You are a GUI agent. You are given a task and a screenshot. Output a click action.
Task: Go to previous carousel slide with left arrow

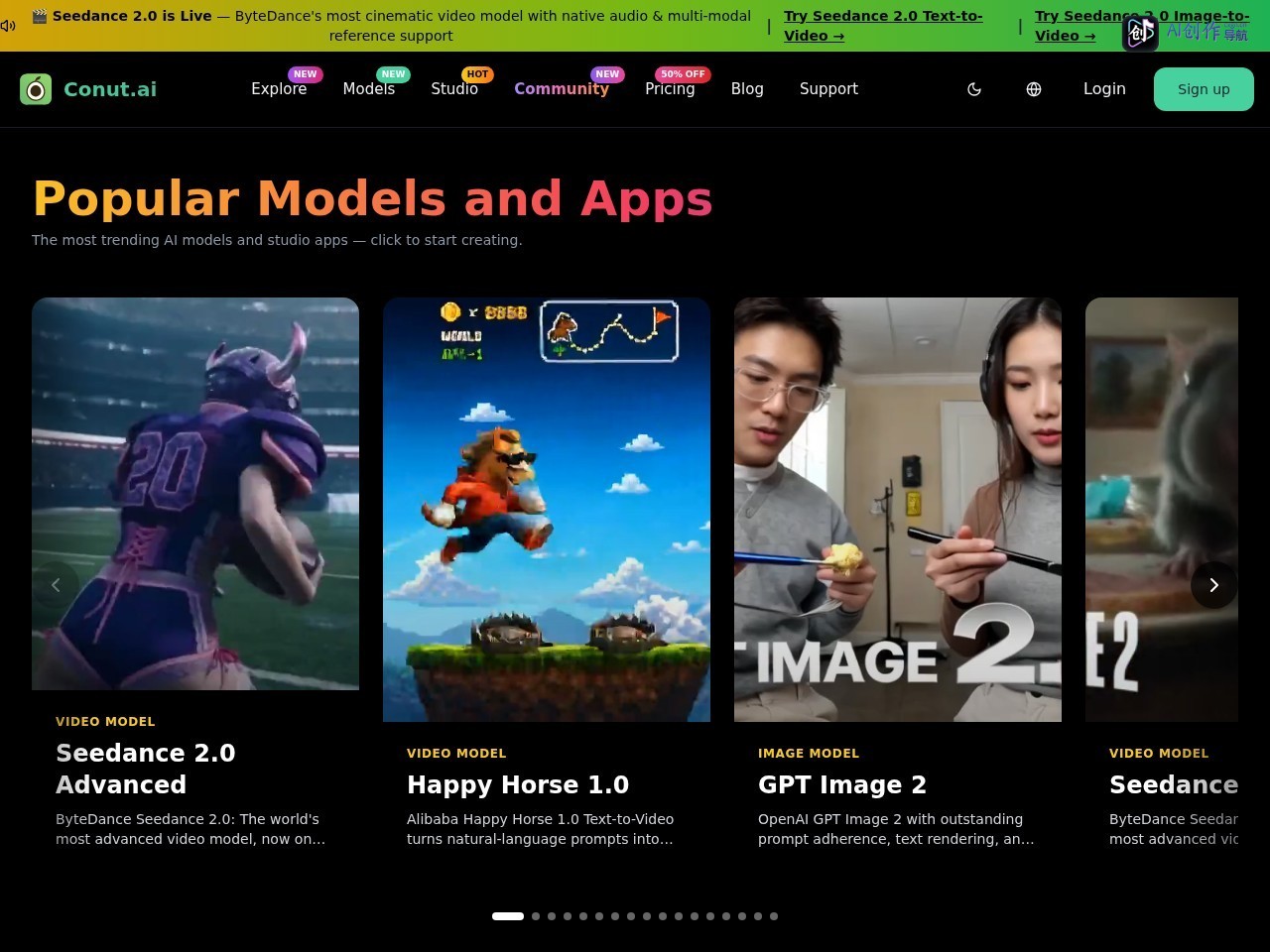click(x=56, y=585)
